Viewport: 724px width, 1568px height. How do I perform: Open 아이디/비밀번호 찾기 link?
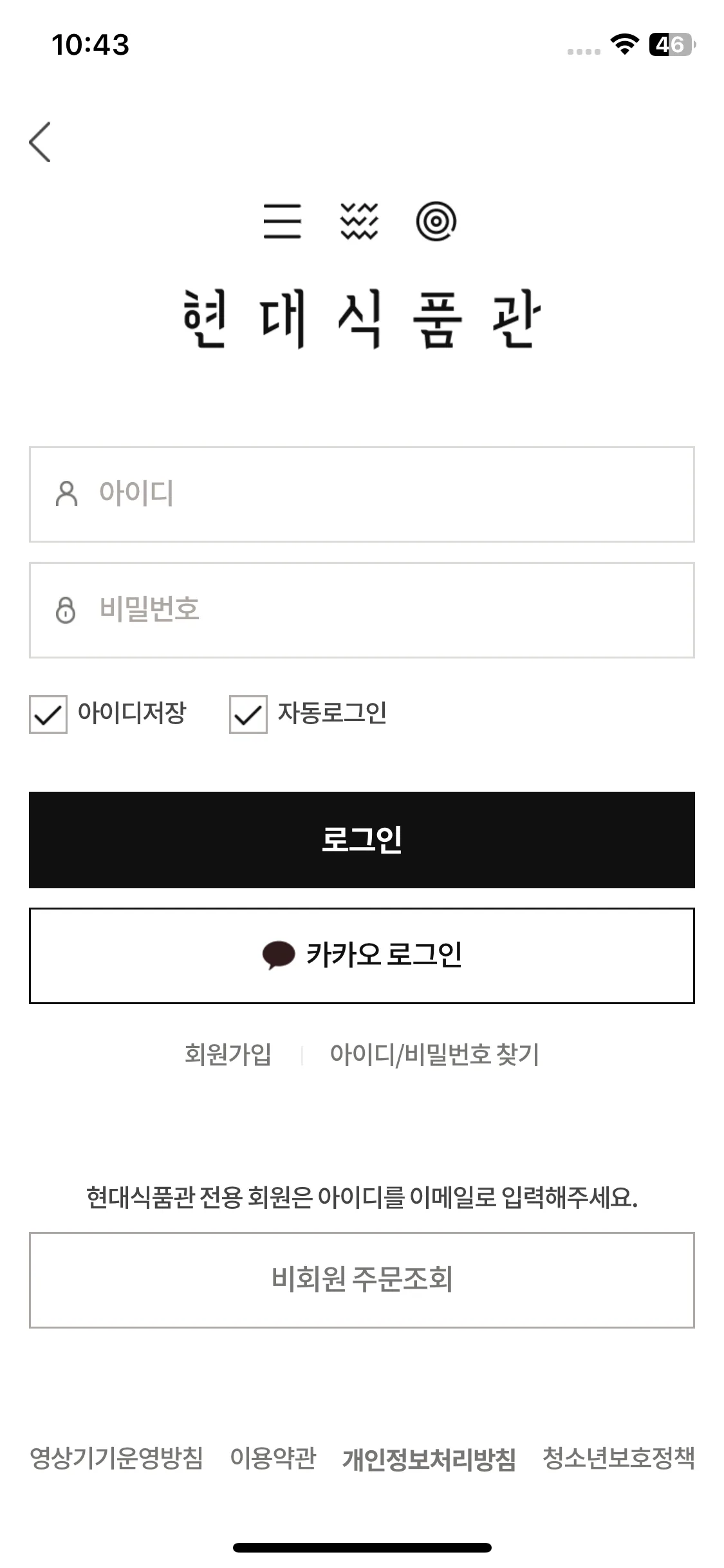click(434, 1054)
